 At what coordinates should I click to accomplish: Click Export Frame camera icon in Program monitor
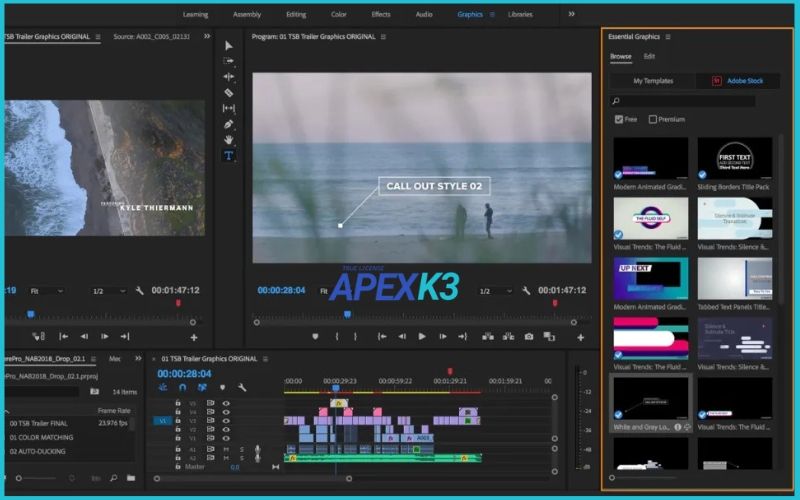[529, 337]
